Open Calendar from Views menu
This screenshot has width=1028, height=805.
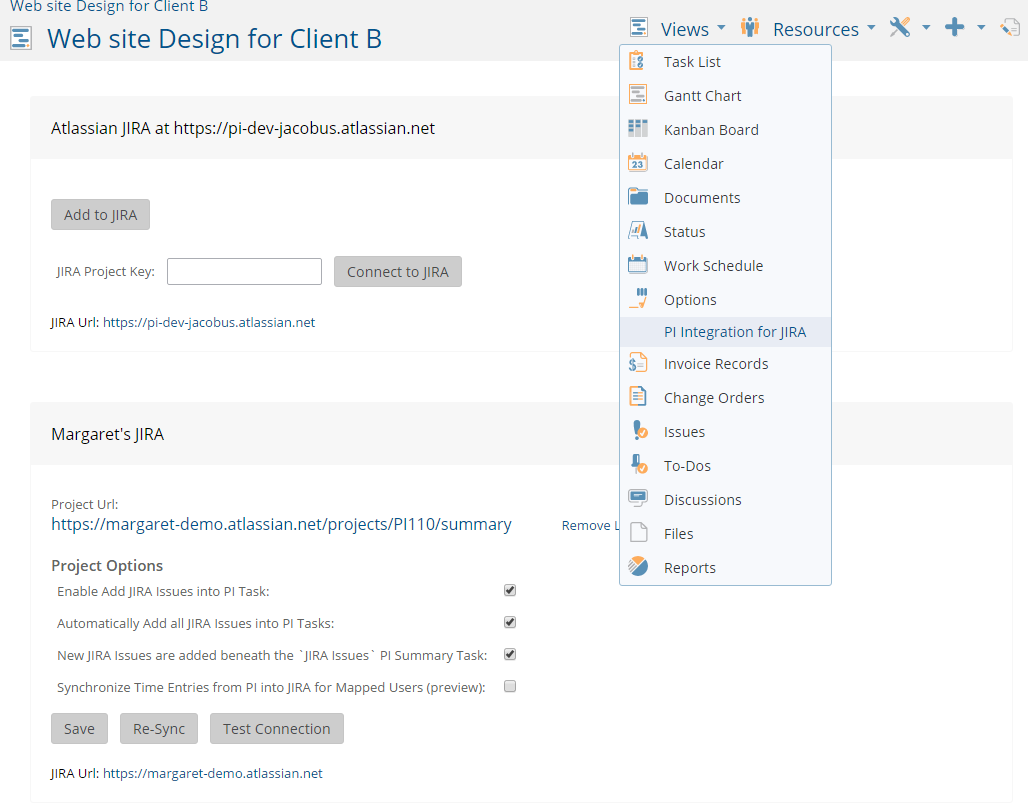(x=725, y=164)
